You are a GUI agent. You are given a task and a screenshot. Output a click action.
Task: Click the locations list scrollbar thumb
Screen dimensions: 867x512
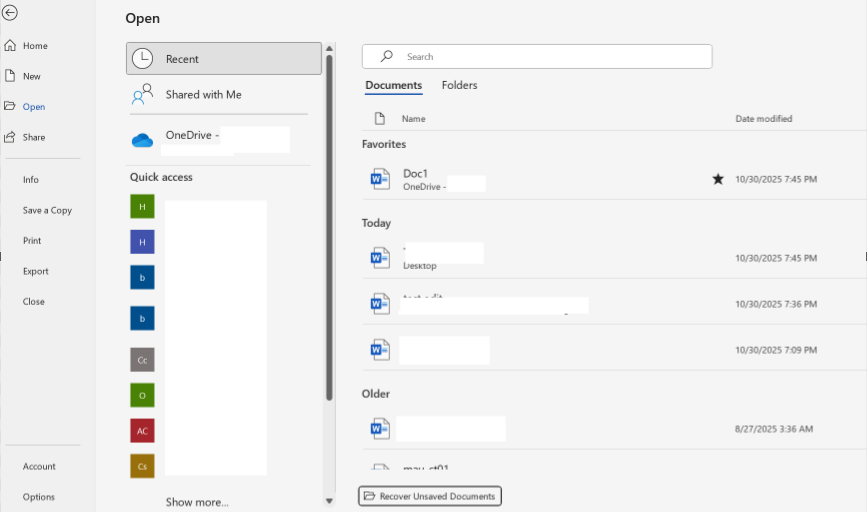pos(330,227)
